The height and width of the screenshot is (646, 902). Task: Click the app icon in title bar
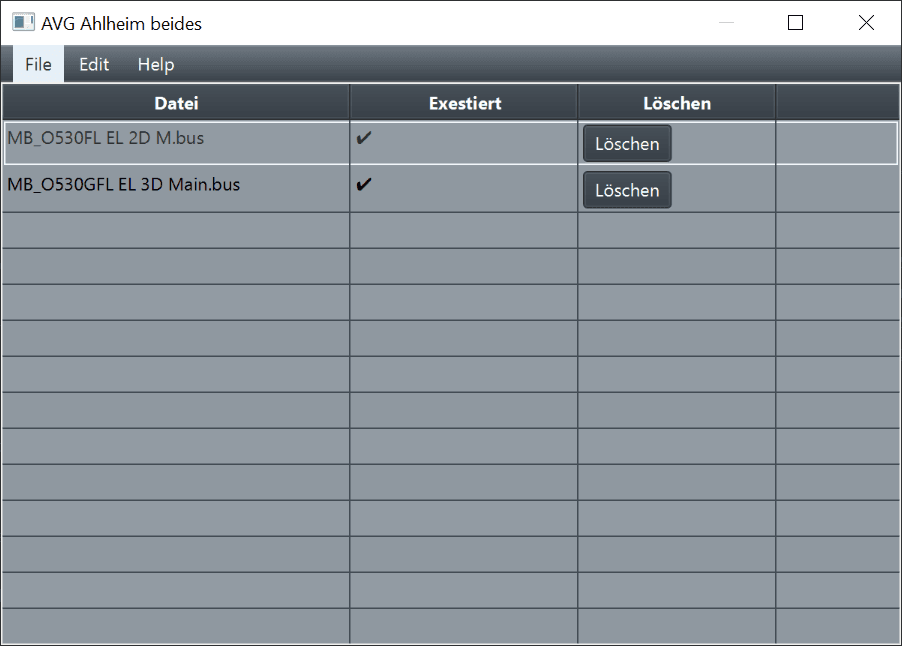click(23, 22)
